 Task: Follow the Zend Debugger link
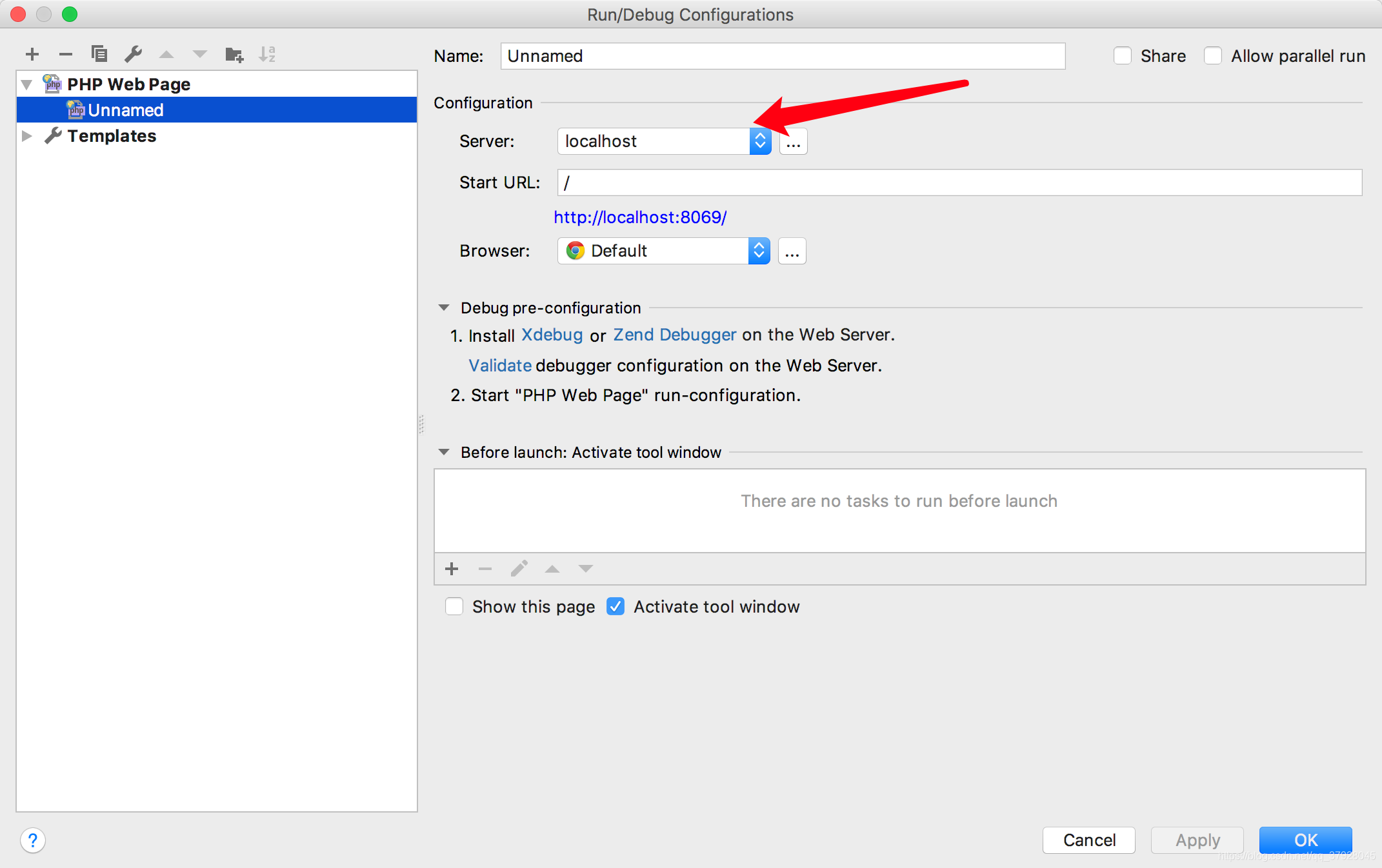click(x=674, y=335)
